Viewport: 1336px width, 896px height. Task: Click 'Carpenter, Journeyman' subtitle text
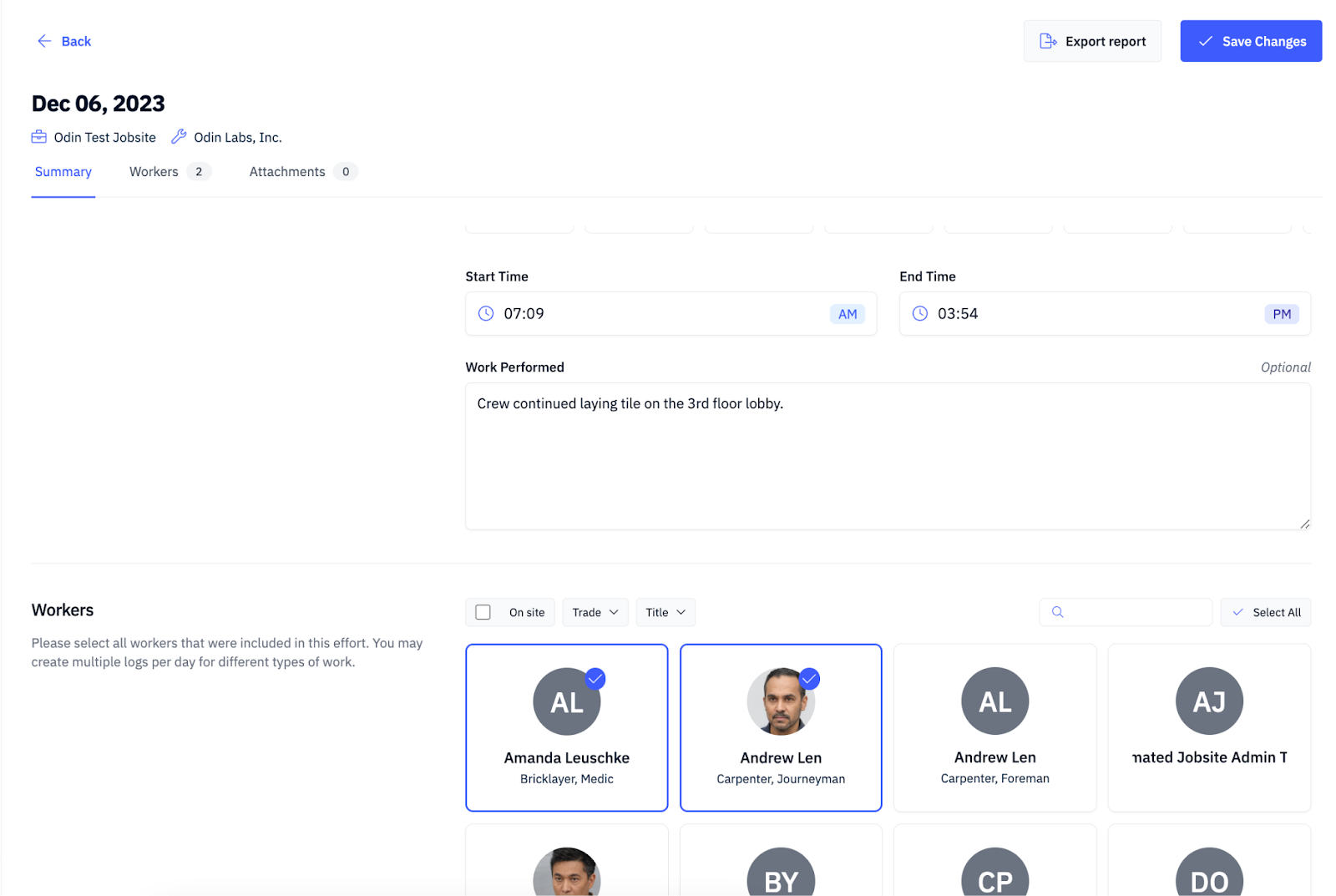tap(781, 779)
